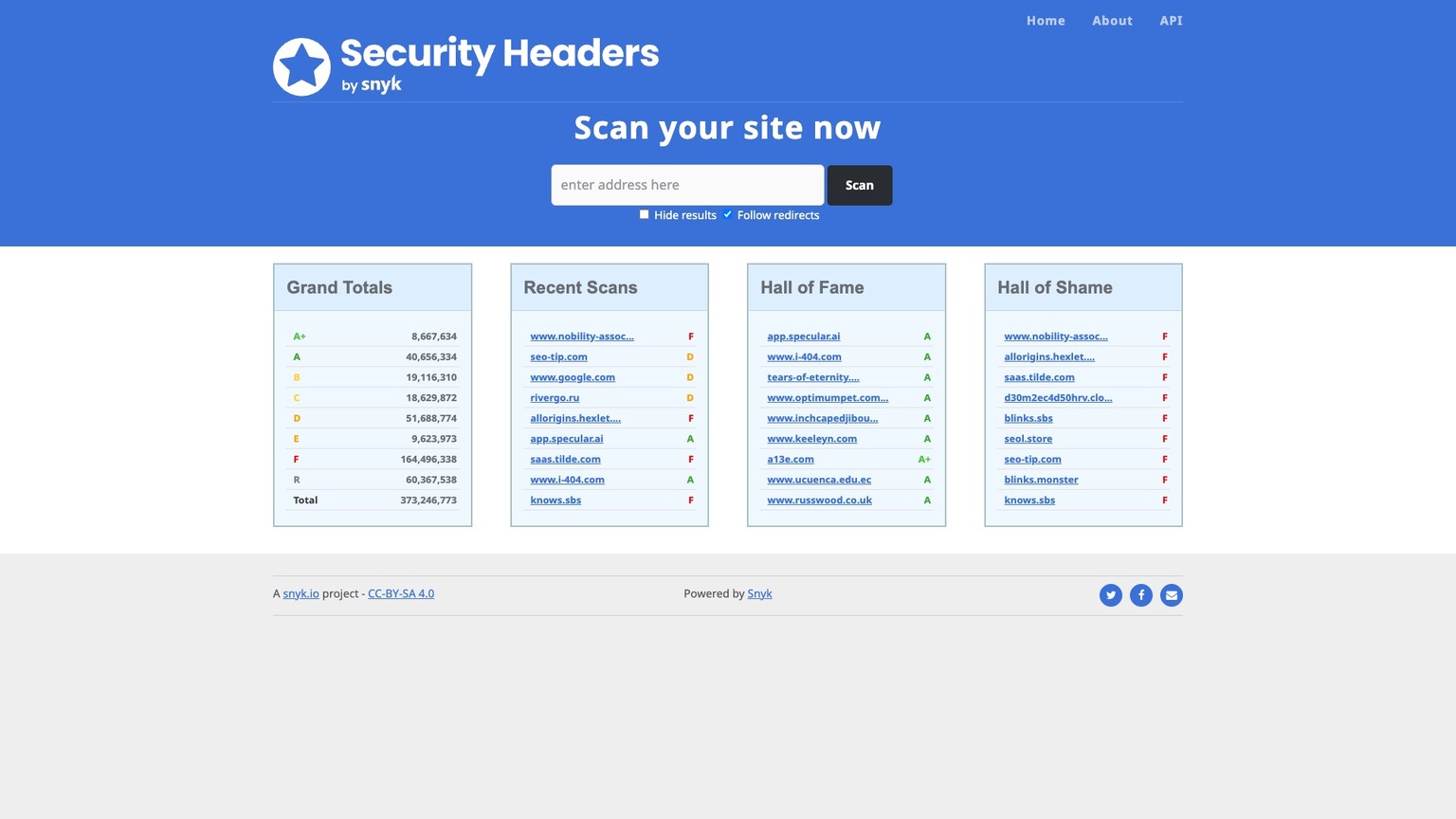
Task: Open www.google.com in Recent Scans
Action: pos(573,377)
